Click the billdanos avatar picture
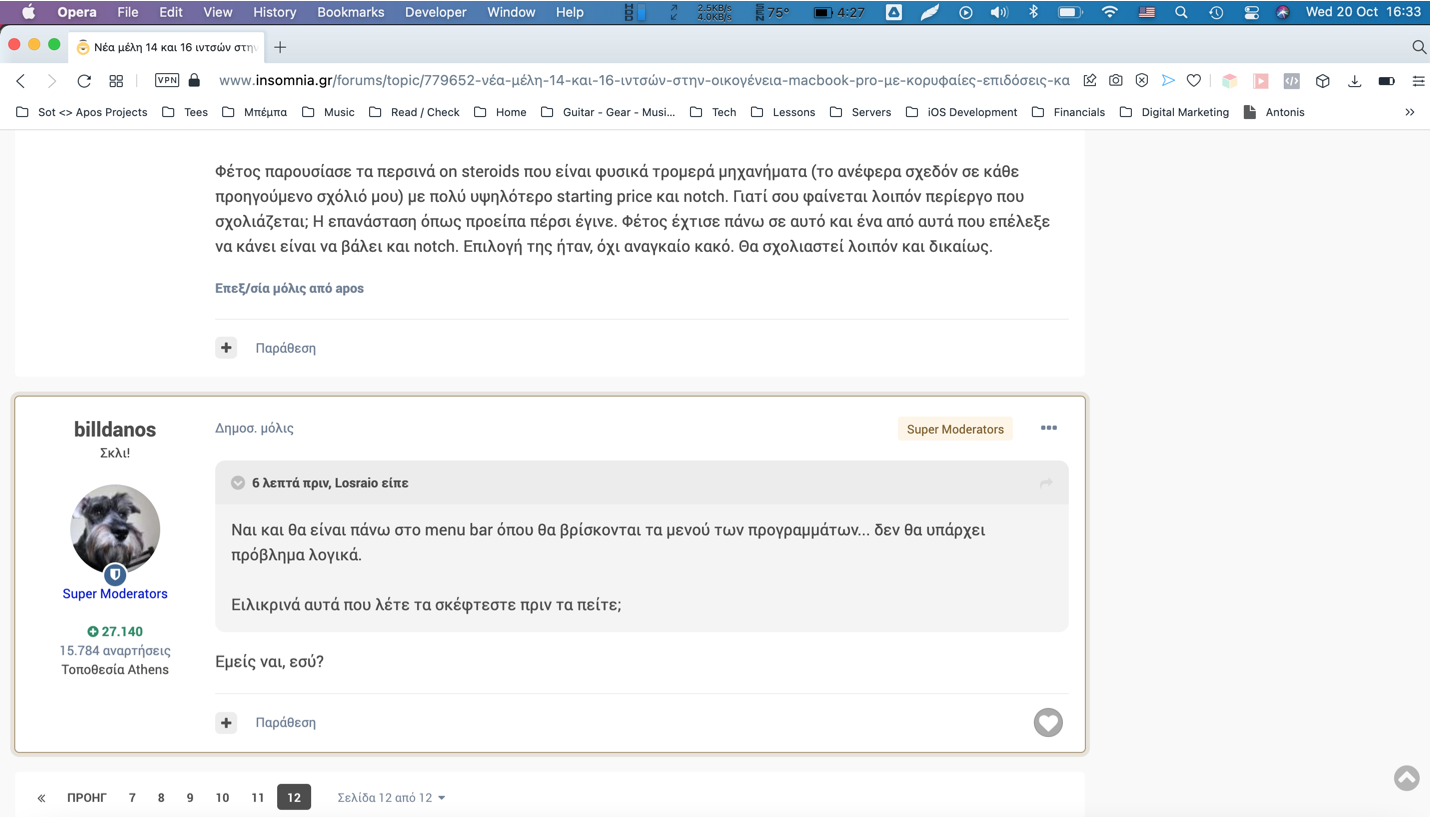The width and height of the screenshot is (1430, 817). click(x=115, y=530)
